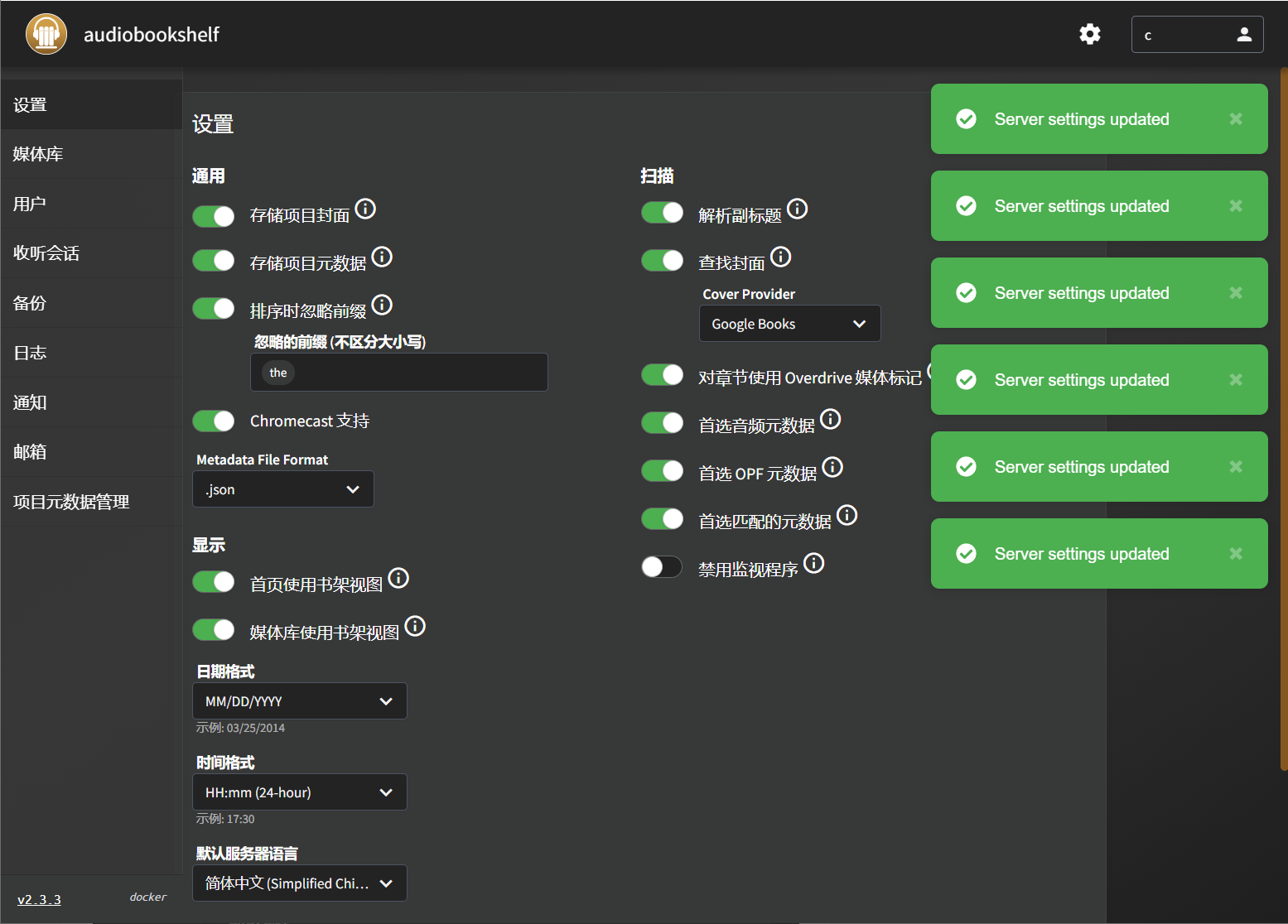Show info for 媒体库使用书架视图

tap(415, 626)
